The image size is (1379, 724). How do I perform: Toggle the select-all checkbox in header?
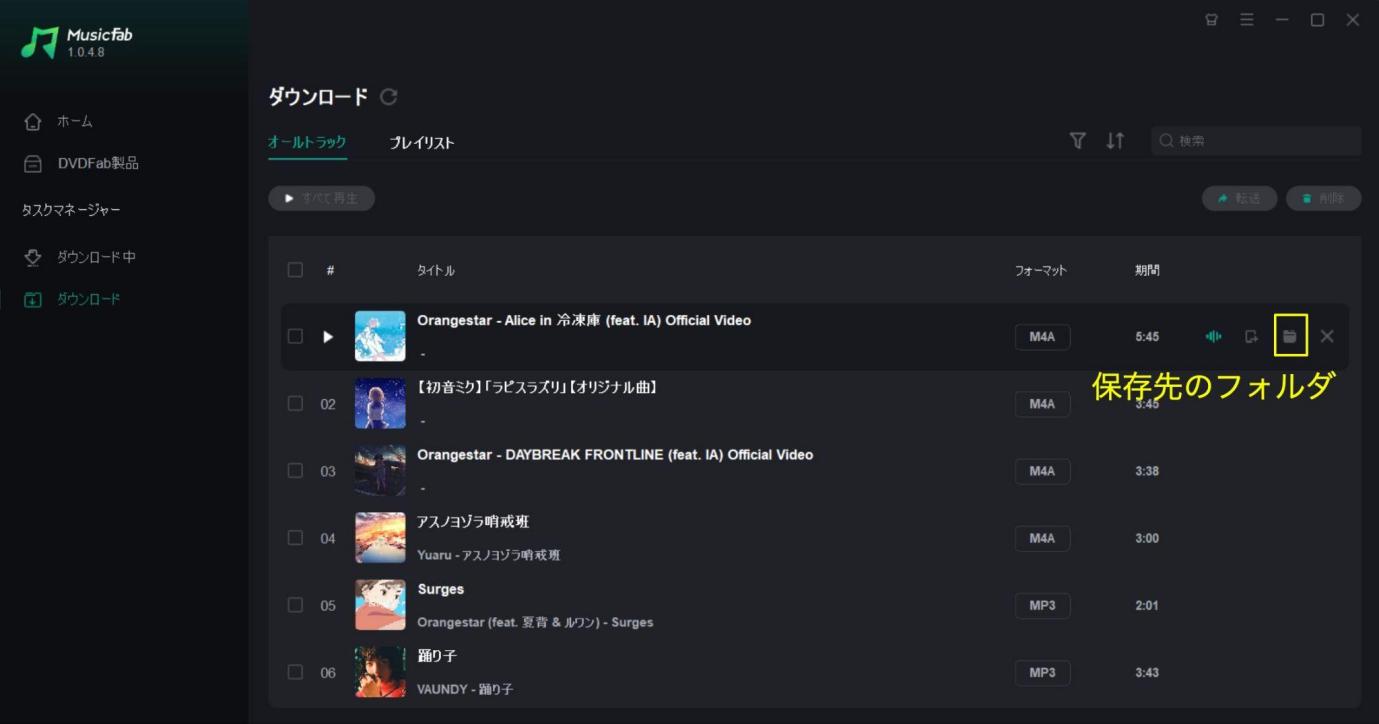click(x=295, y=270)
